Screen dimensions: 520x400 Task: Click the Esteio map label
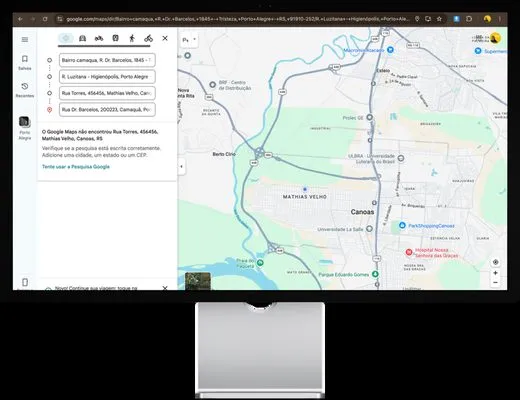pyautogui.click(x=383, y=71)
